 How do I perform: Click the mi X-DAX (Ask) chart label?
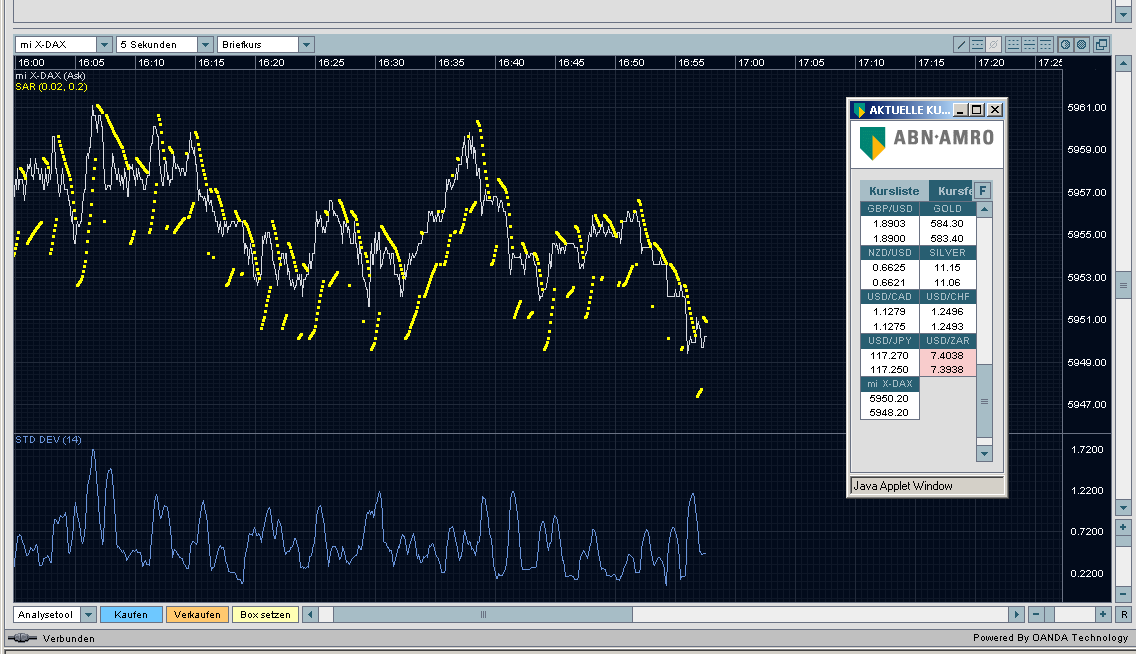51,75
